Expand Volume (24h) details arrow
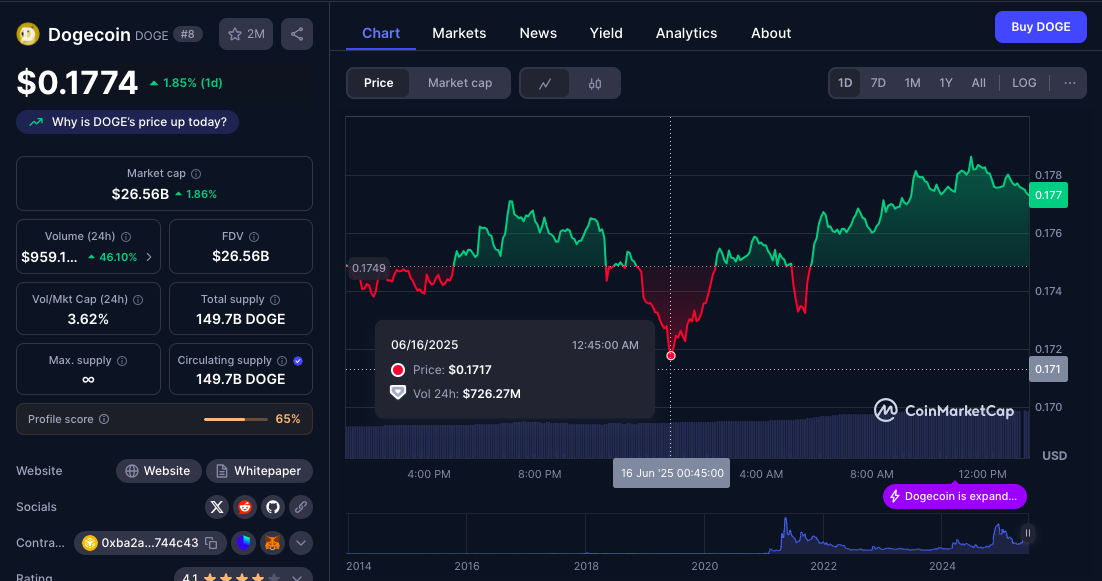 149,257
